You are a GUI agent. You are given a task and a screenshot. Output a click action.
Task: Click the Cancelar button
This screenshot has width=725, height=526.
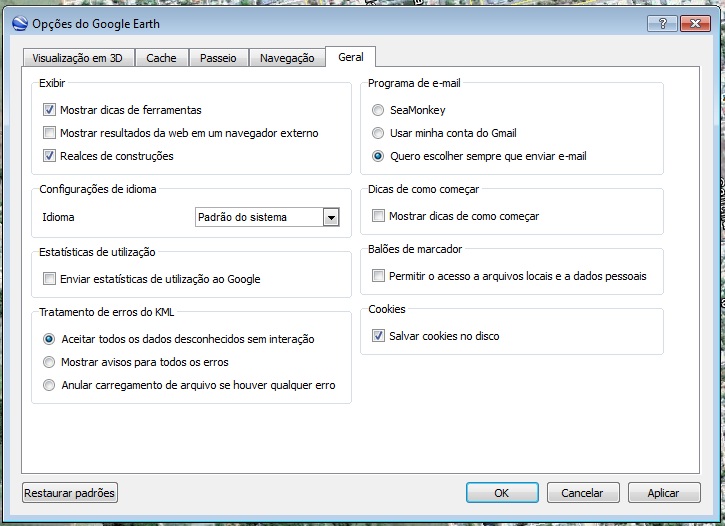pyautogui.click(x=583, y=493)
